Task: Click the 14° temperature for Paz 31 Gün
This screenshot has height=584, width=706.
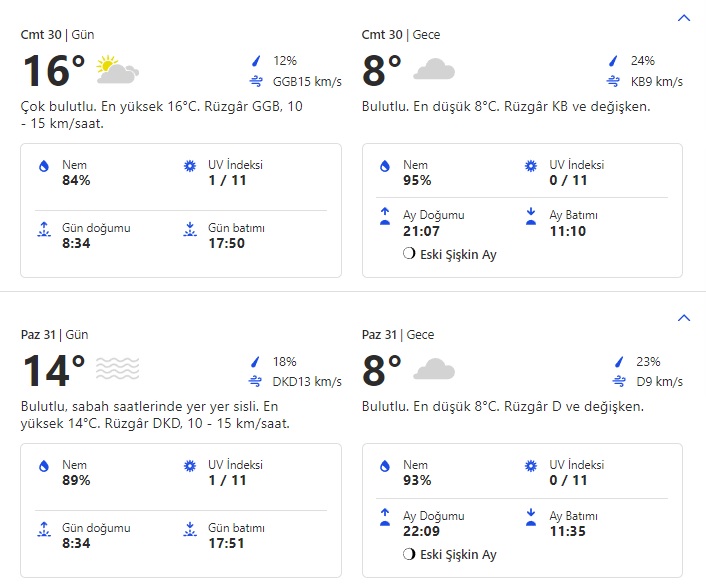Action: 53,372
